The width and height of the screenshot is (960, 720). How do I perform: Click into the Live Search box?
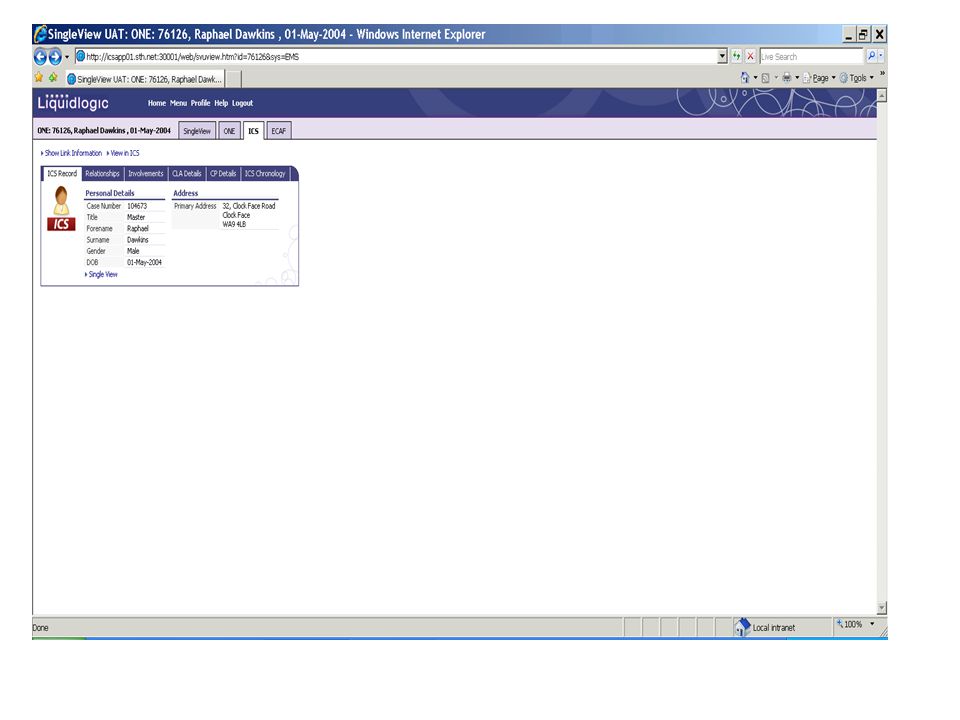(811, 56)
